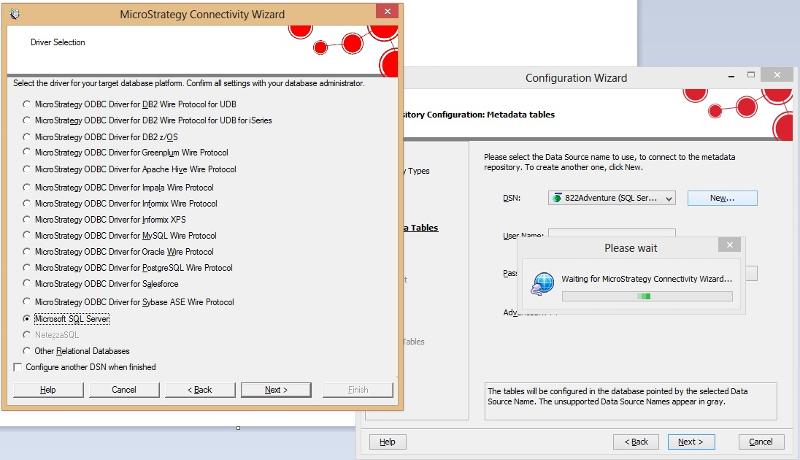Select Impala Wire Protocol driver
The image size is (800, 460).
coord(27,187)
